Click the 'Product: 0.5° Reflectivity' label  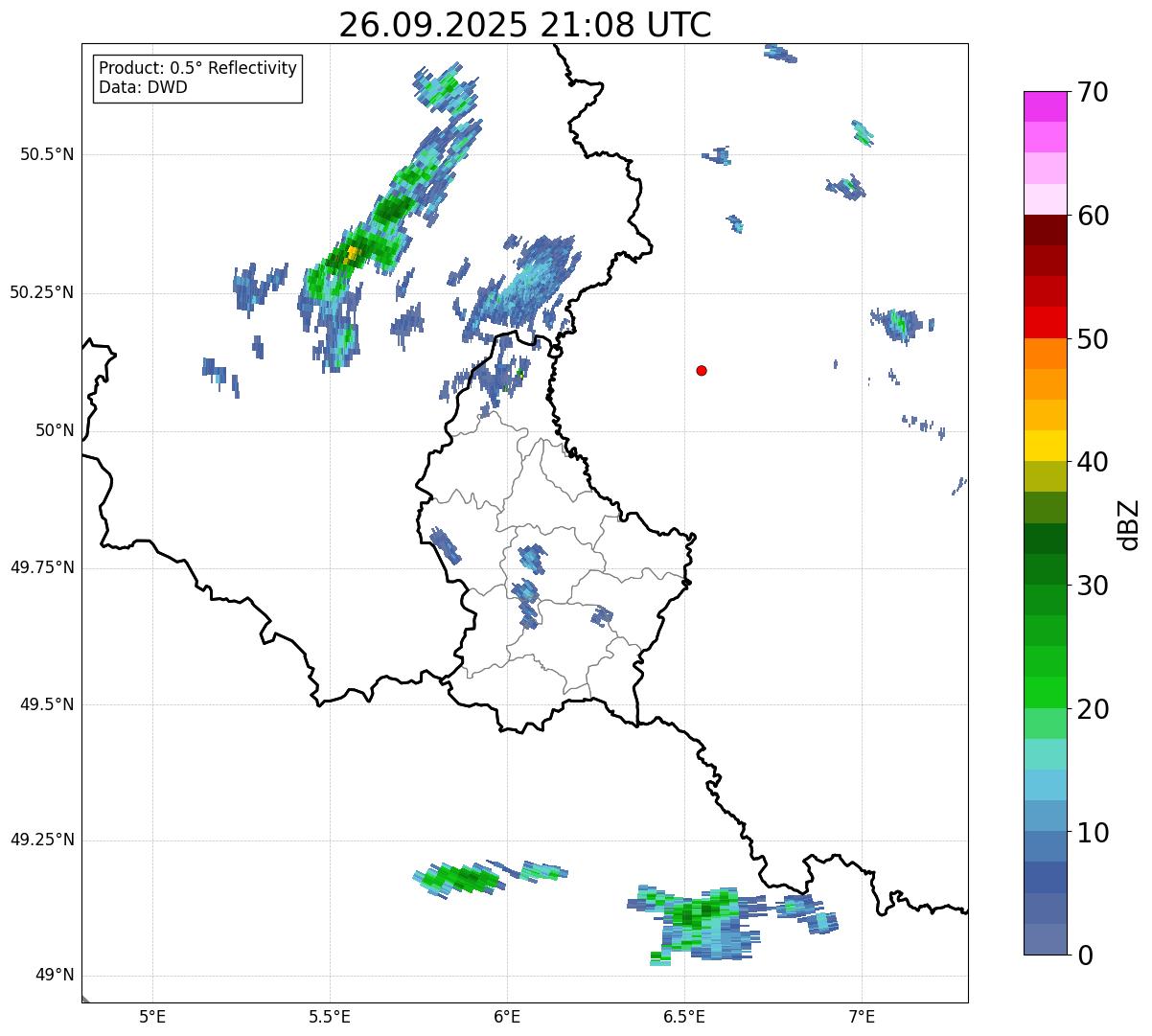[197, 68]
